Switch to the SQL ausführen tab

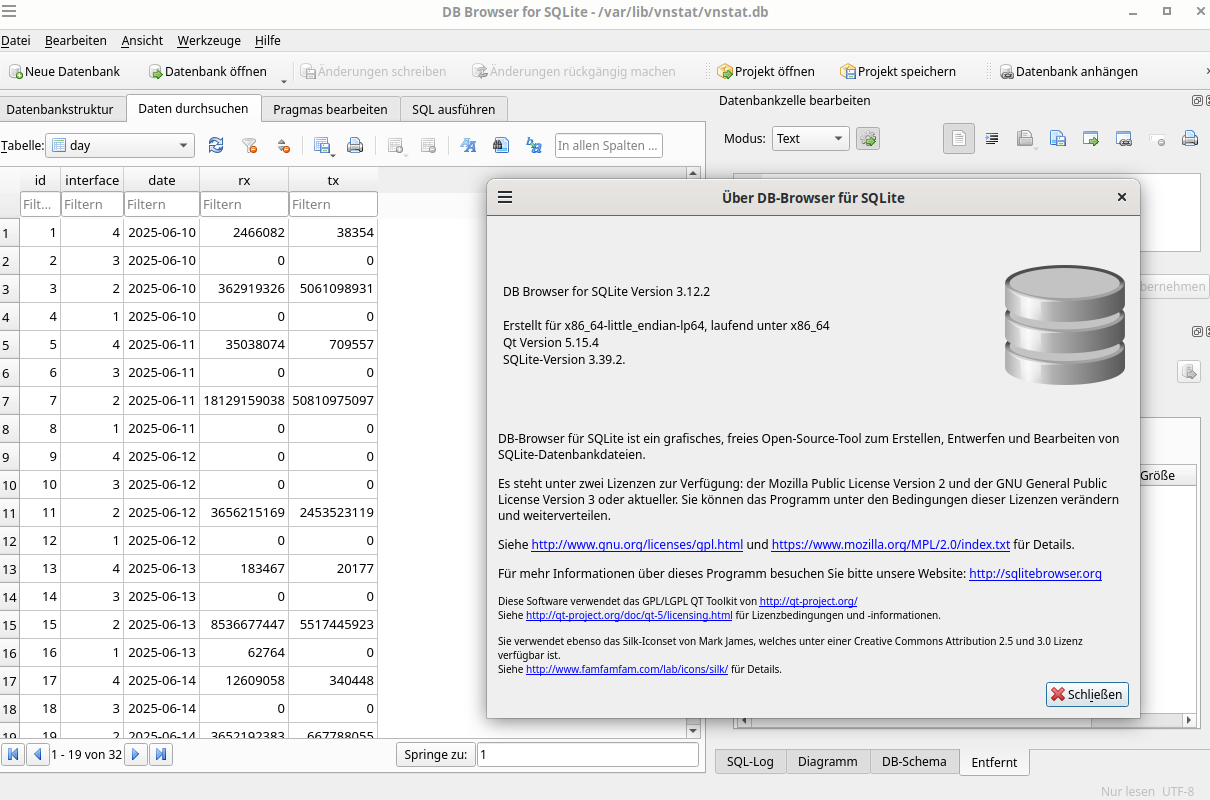click(x=454, y=109)
